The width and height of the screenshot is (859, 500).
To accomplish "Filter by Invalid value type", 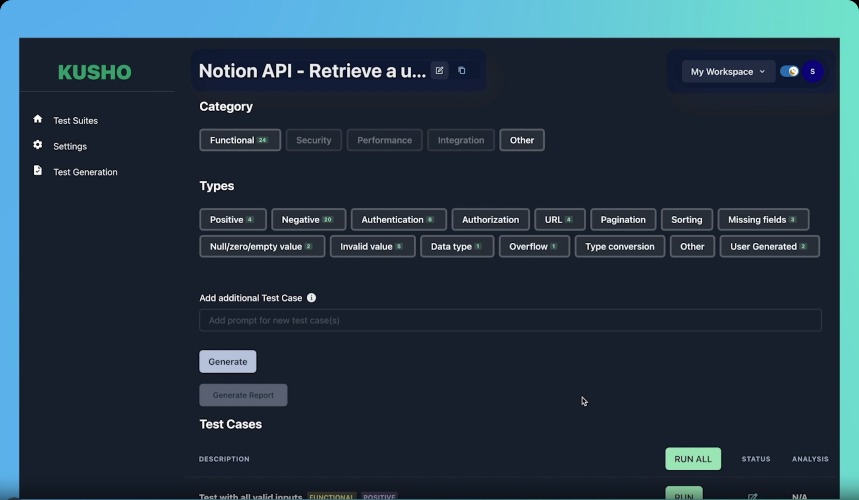I will (373, 246).
